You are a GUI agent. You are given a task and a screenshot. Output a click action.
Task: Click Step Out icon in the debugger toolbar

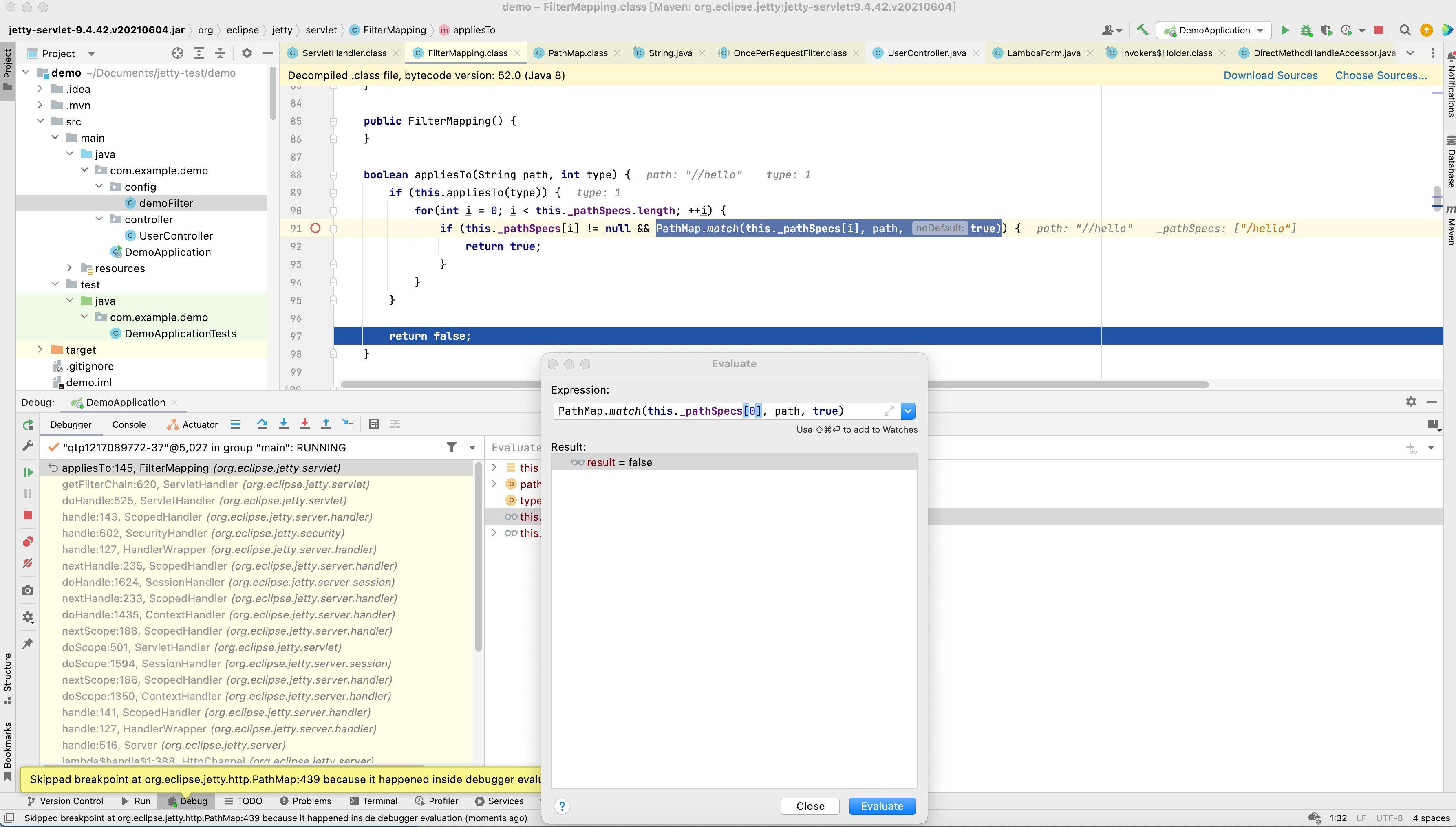pos(326,424)
